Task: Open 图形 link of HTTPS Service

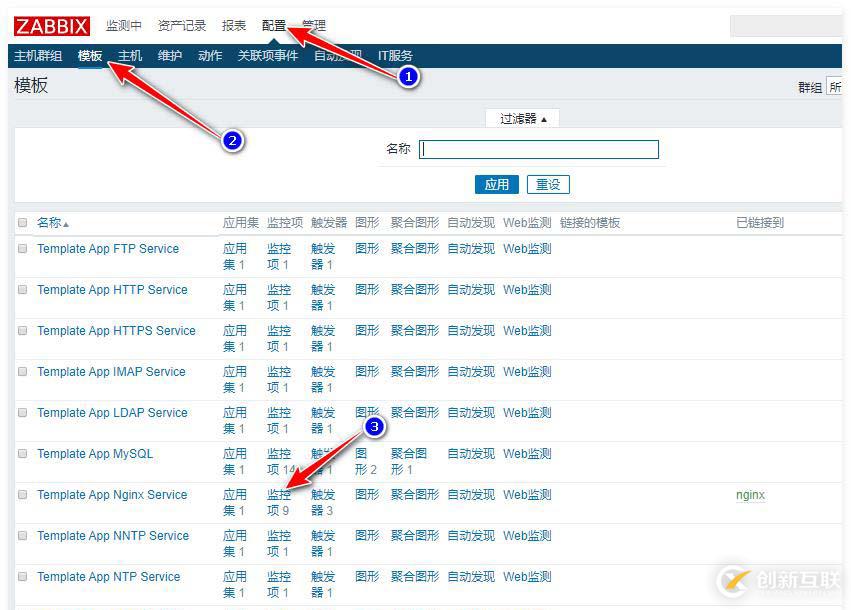Action: click(367, 331)
